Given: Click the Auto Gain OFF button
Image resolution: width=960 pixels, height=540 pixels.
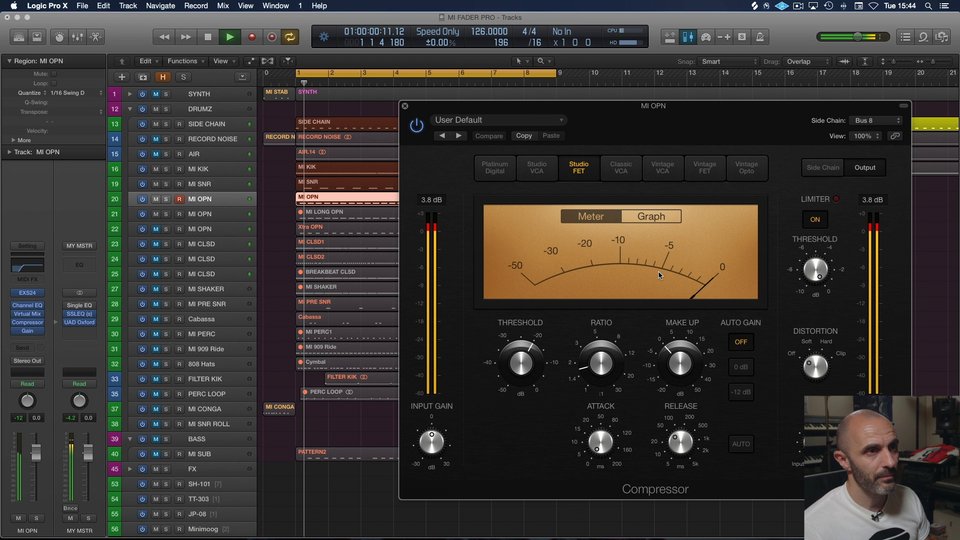Looking at the screenshot, I should click(741, 342).
